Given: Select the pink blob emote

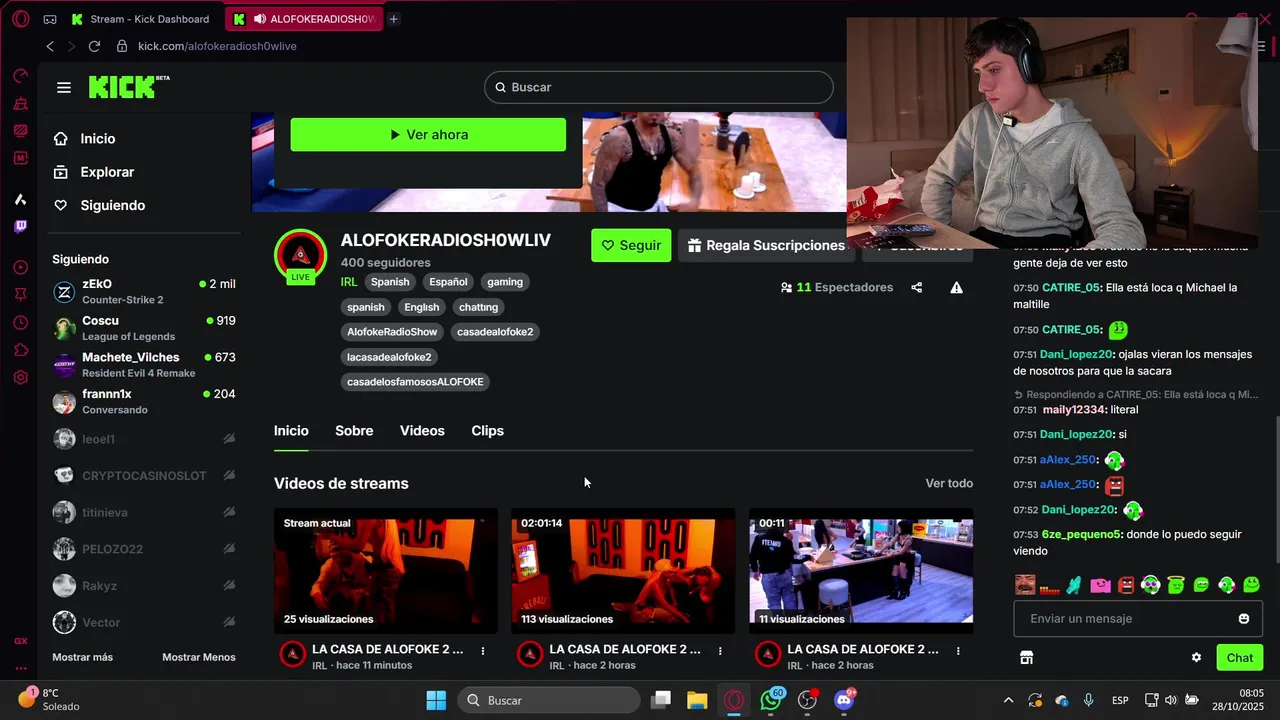Looking at the screenshot, I should (1101, 585).
